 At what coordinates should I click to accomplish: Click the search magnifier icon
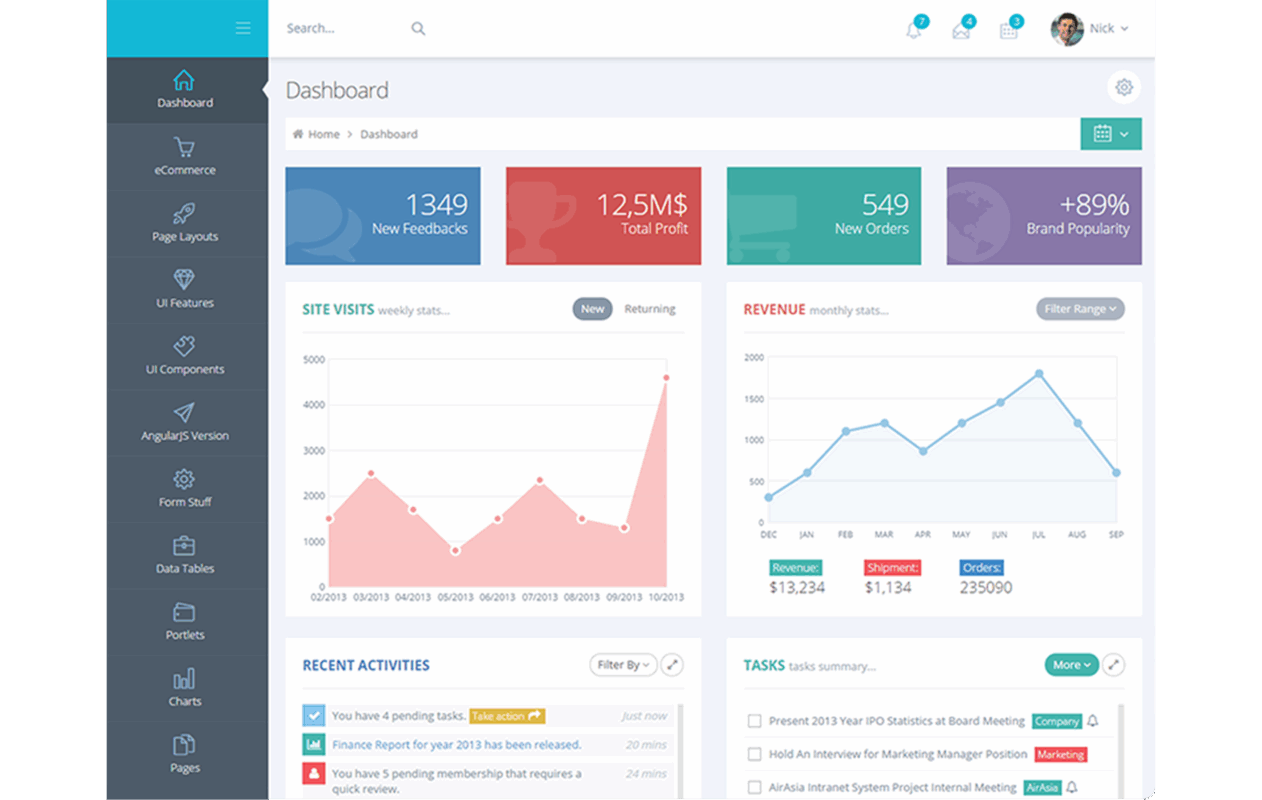418,29
